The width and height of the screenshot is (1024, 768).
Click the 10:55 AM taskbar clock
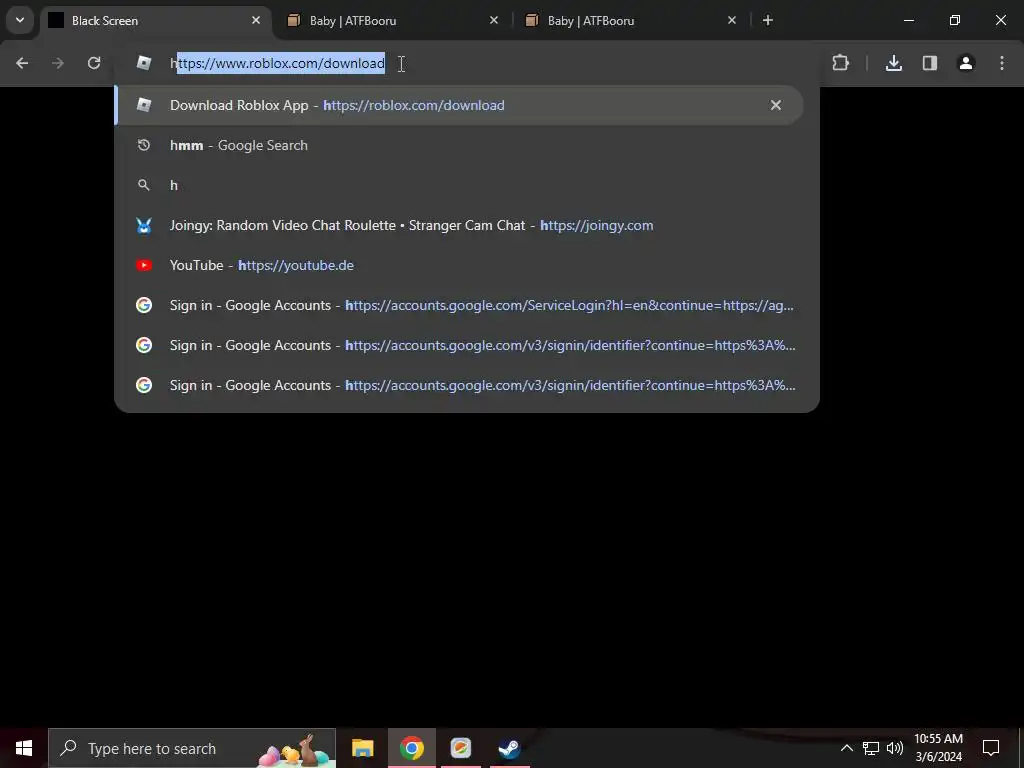[x=938, y=748]
